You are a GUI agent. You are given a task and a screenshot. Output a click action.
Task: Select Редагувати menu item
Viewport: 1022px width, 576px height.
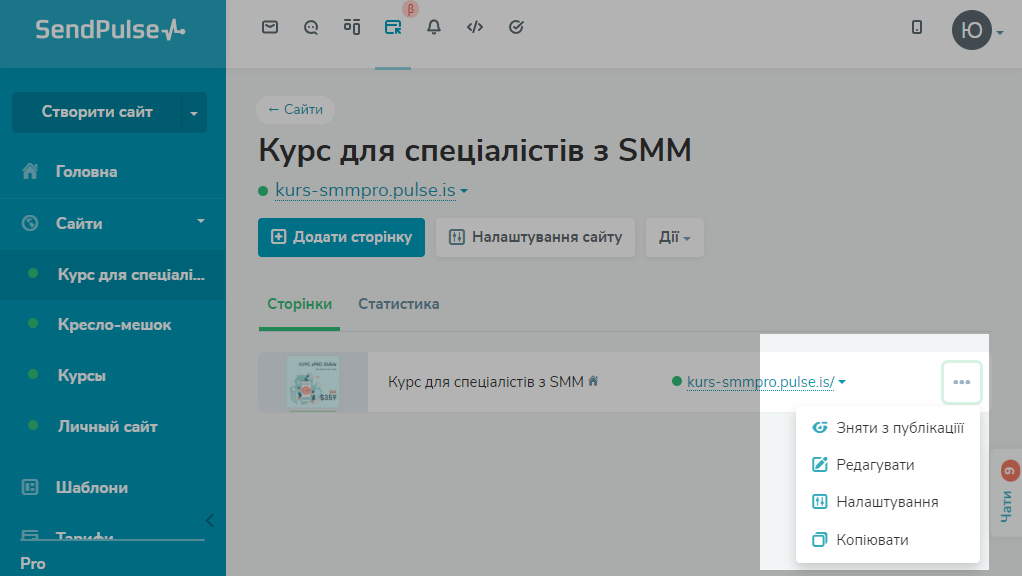pos(888,465)
